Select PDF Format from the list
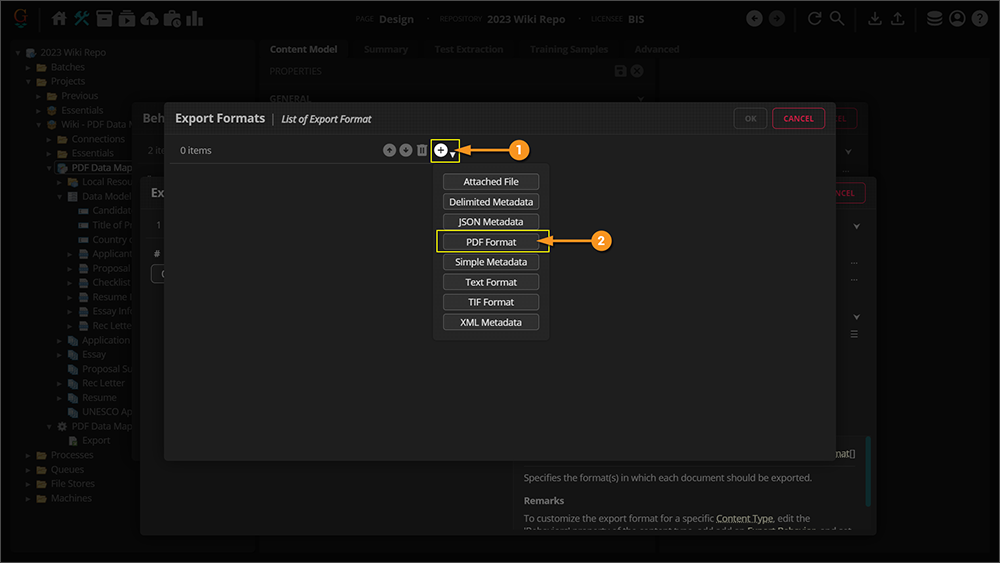Viewport: 1000px width, 563px height. pos(491,242)
